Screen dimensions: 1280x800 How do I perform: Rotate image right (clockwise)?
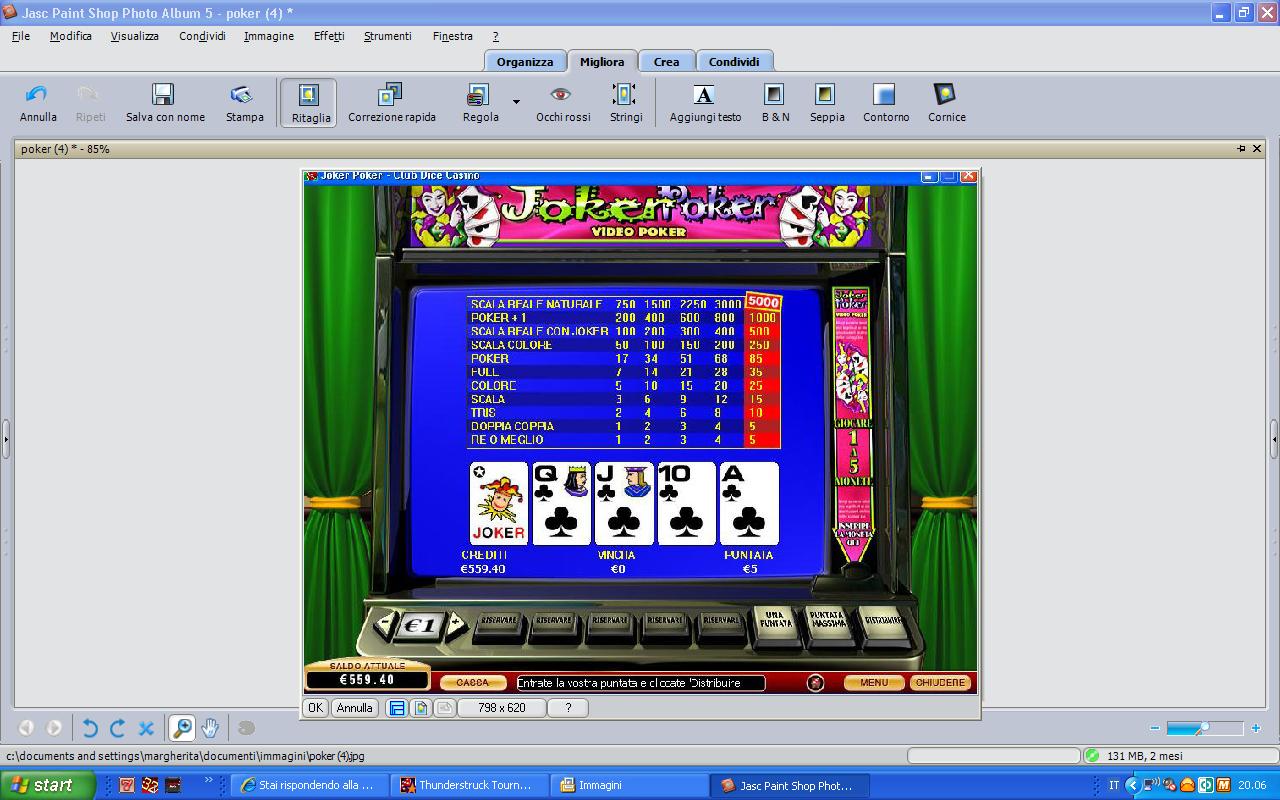point(117,728)
